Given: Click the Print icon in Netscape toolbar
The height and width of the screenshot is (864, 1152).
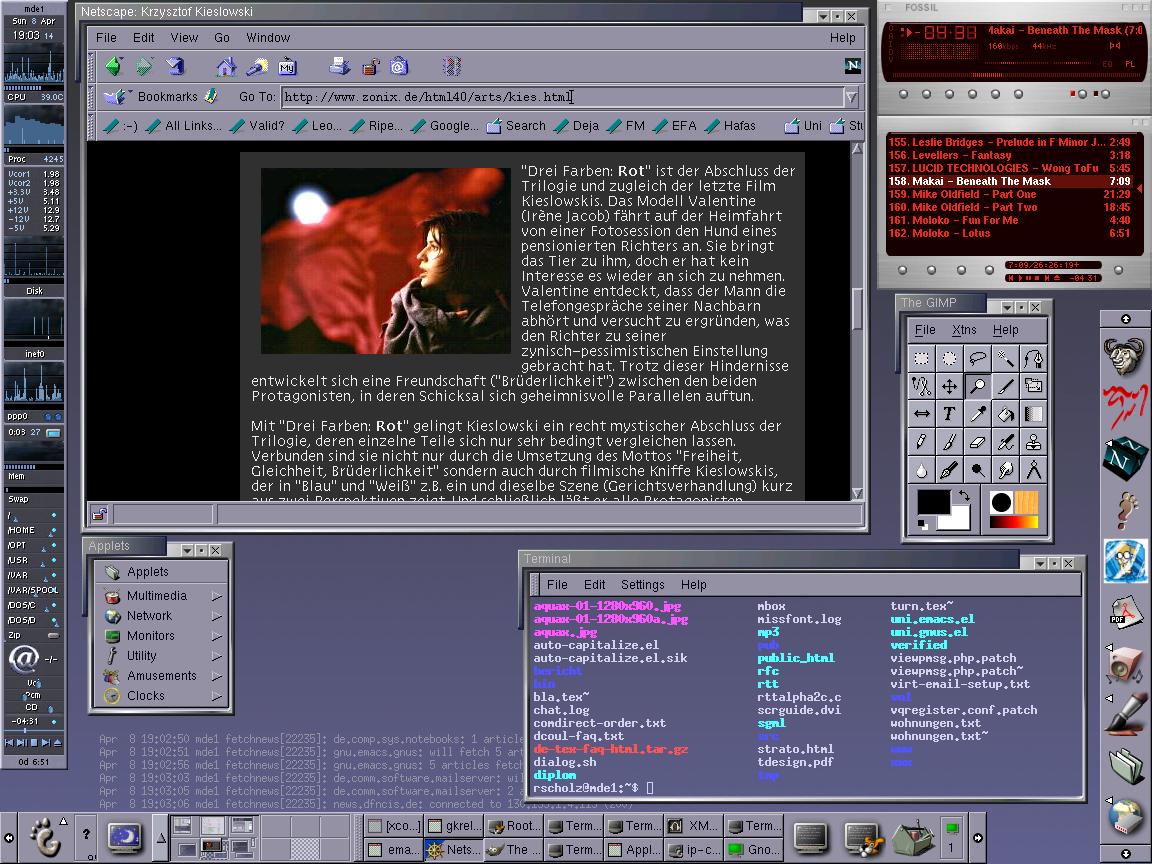Looking at the screenshot, I should point(339,67).
